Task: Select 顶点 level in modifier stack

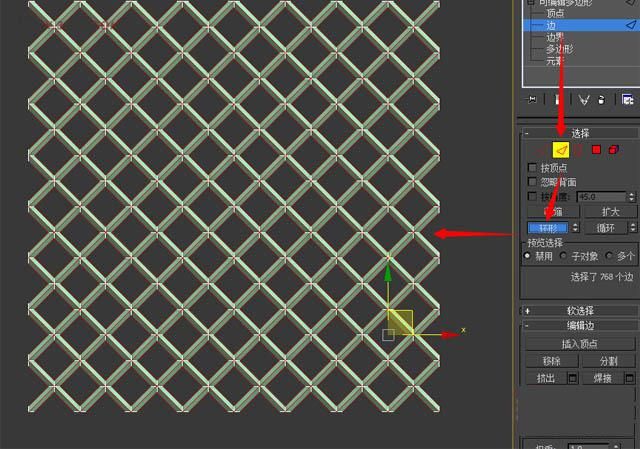Action: tap(555, 13)
